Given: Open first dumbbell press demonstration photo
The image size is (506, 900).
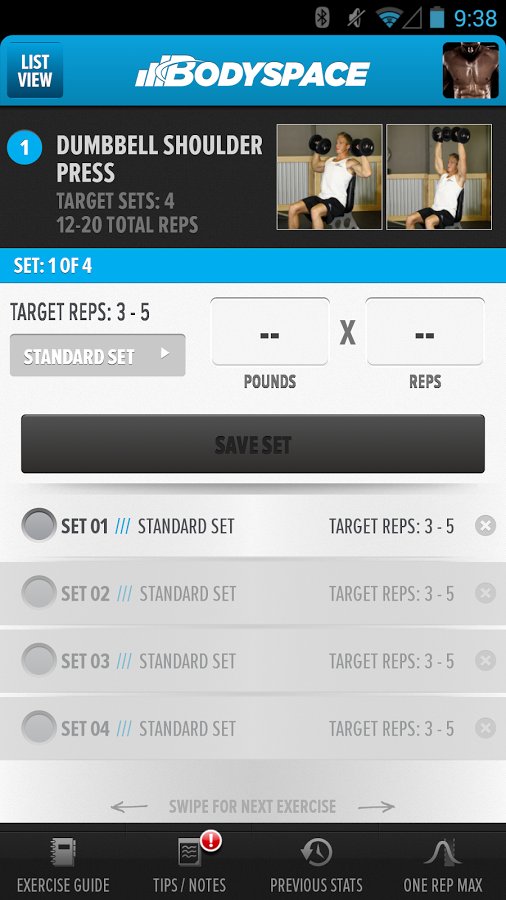Looking at the screenshot, I should click(x=329, y=177).
